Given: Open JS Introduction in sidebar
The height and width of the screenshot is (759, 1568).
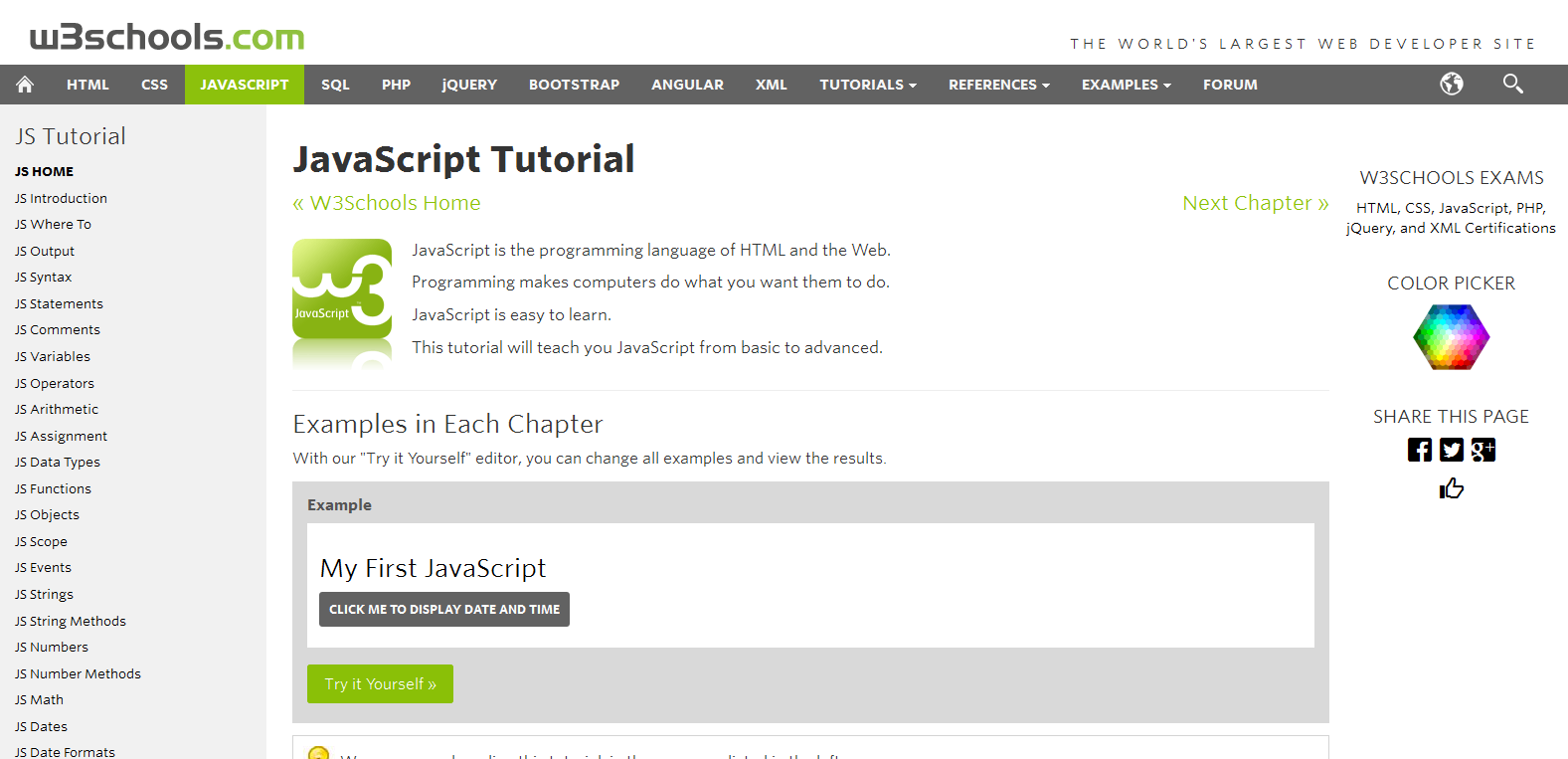Looking at the screenshot, I should coord(61,198).
